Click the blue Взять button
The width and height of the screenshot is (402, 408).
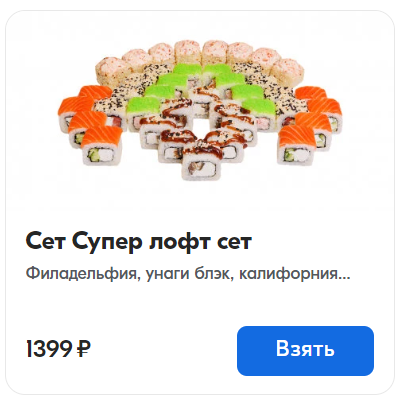[x=305, y=351]
